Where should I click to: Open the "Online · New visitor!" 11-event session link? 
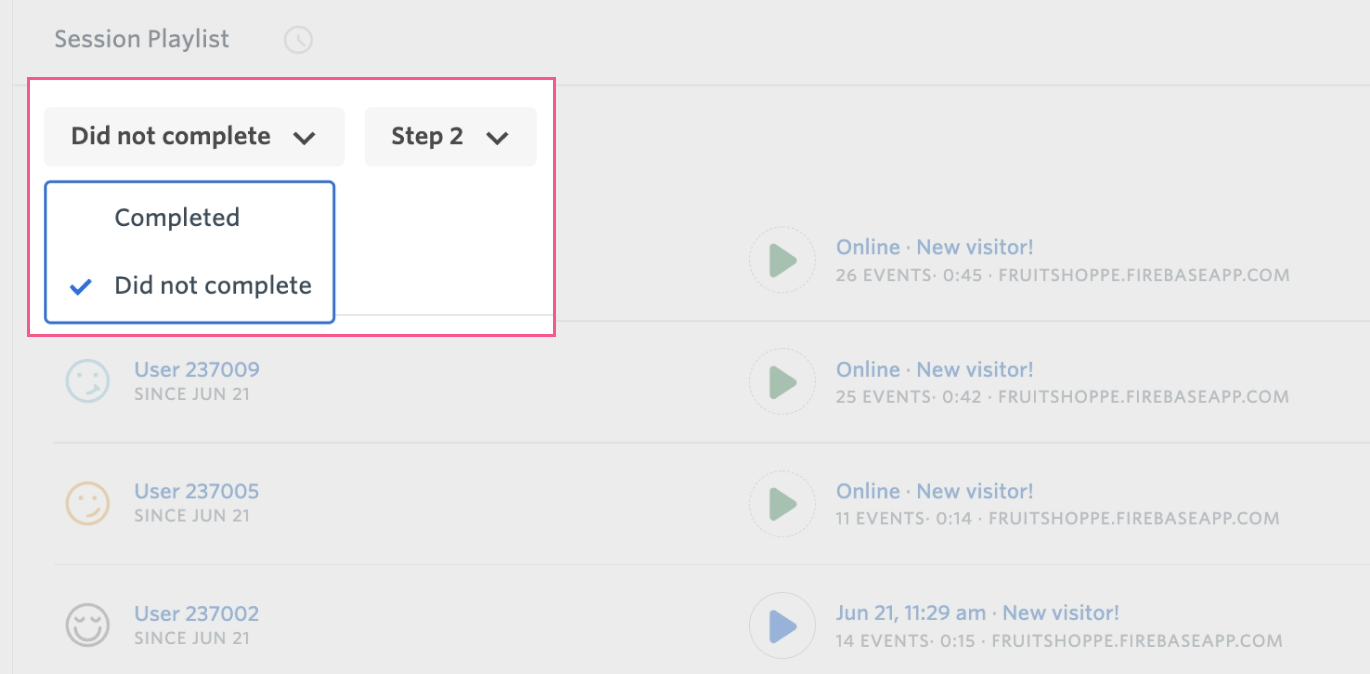click(x=934, y=492)
